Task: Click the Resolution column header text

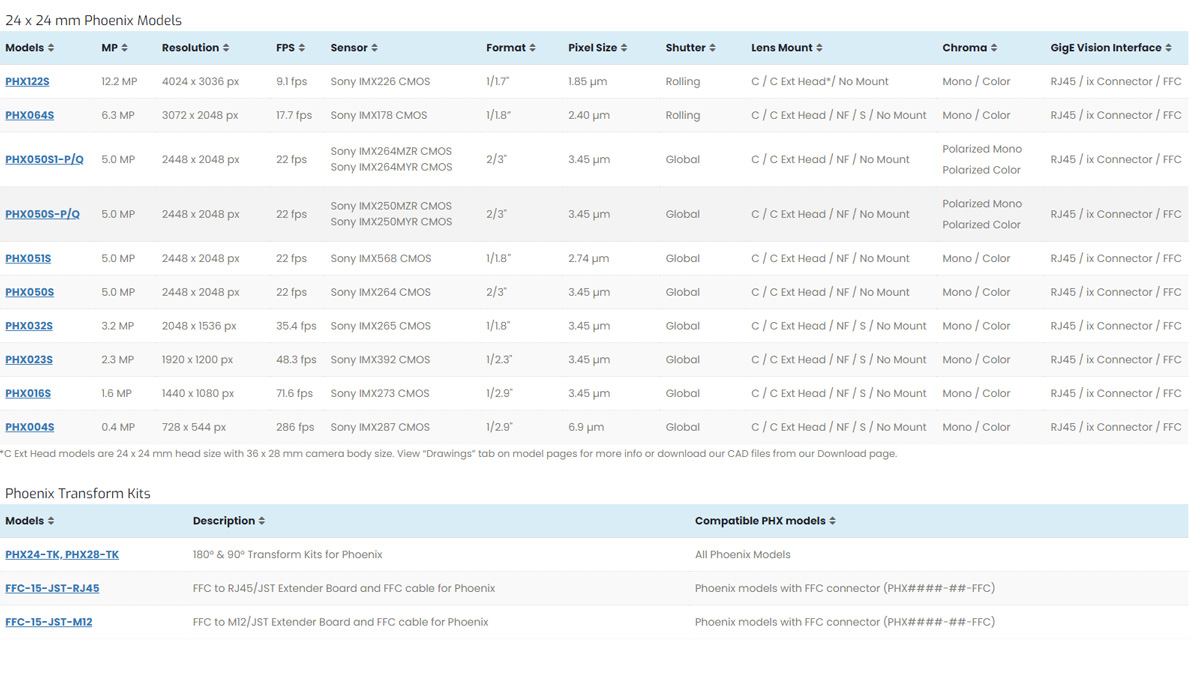Action: (190, 48)
